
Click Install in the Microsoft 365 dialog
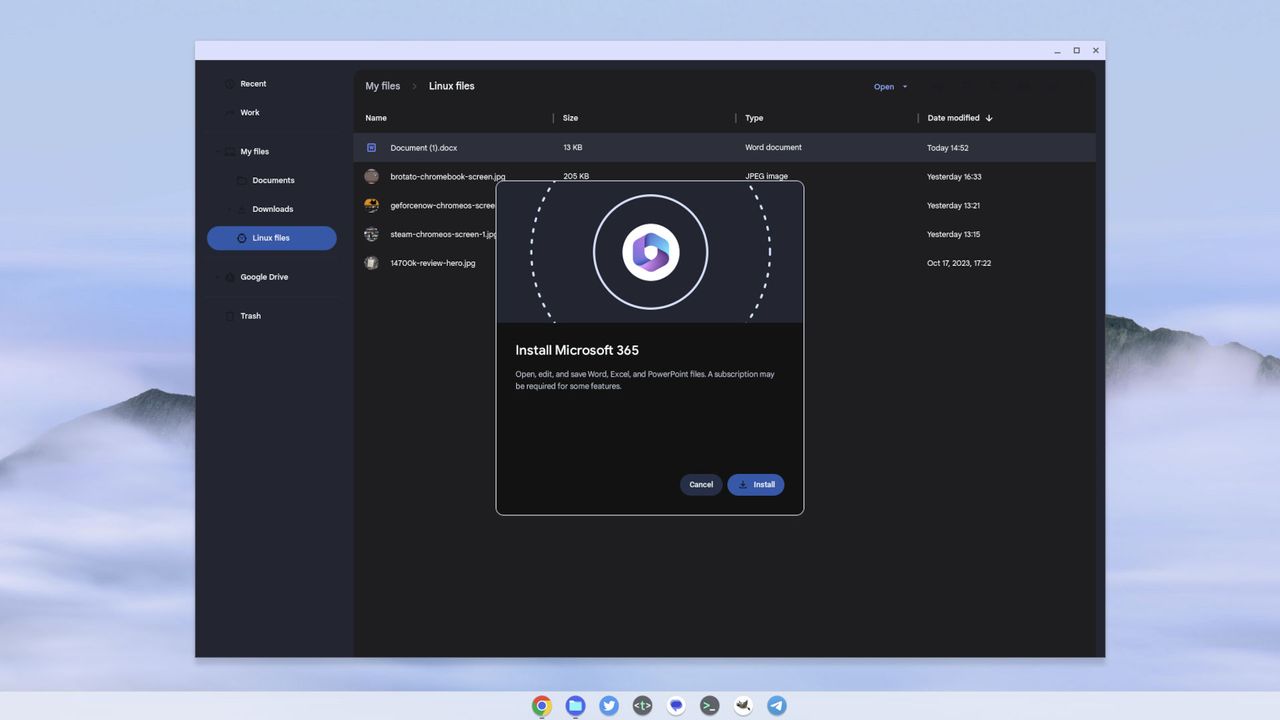click(756, 485)
